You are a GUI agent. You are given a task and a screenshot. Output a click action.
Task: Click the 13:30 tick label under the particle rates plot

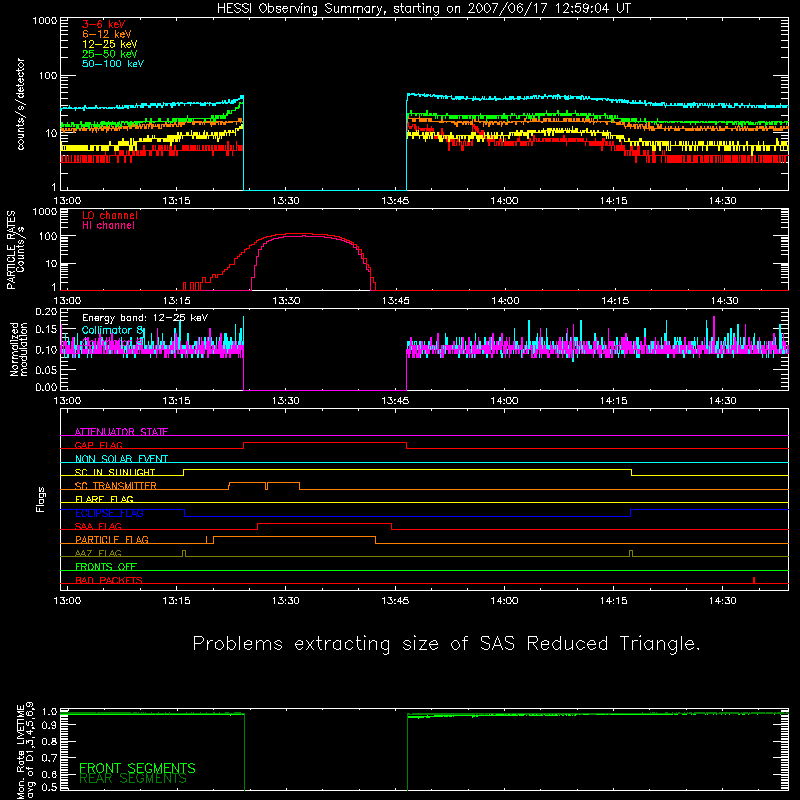(x=286, y=301)
